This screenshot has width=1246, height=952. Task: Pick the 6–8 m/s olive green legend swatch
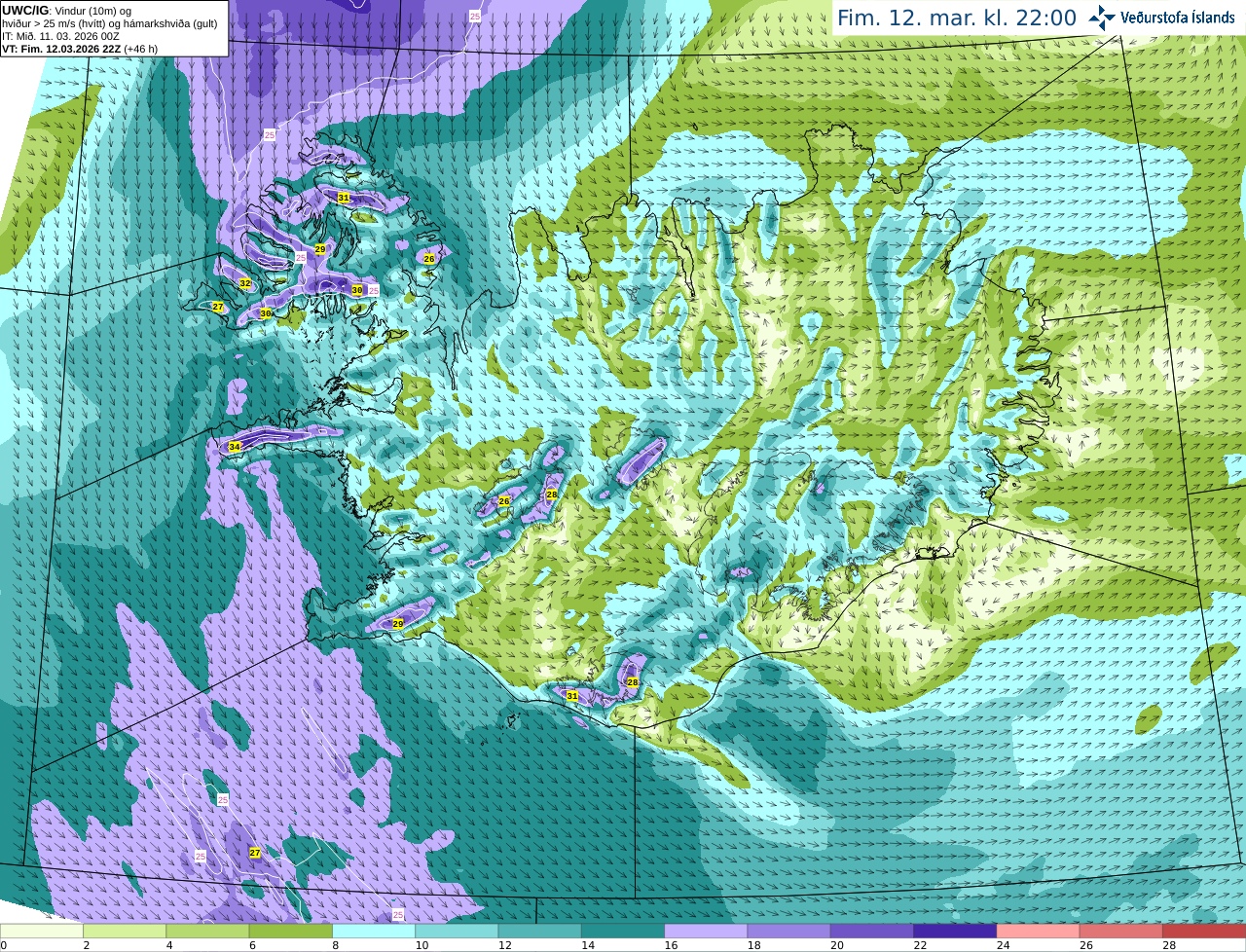point(291,932)
